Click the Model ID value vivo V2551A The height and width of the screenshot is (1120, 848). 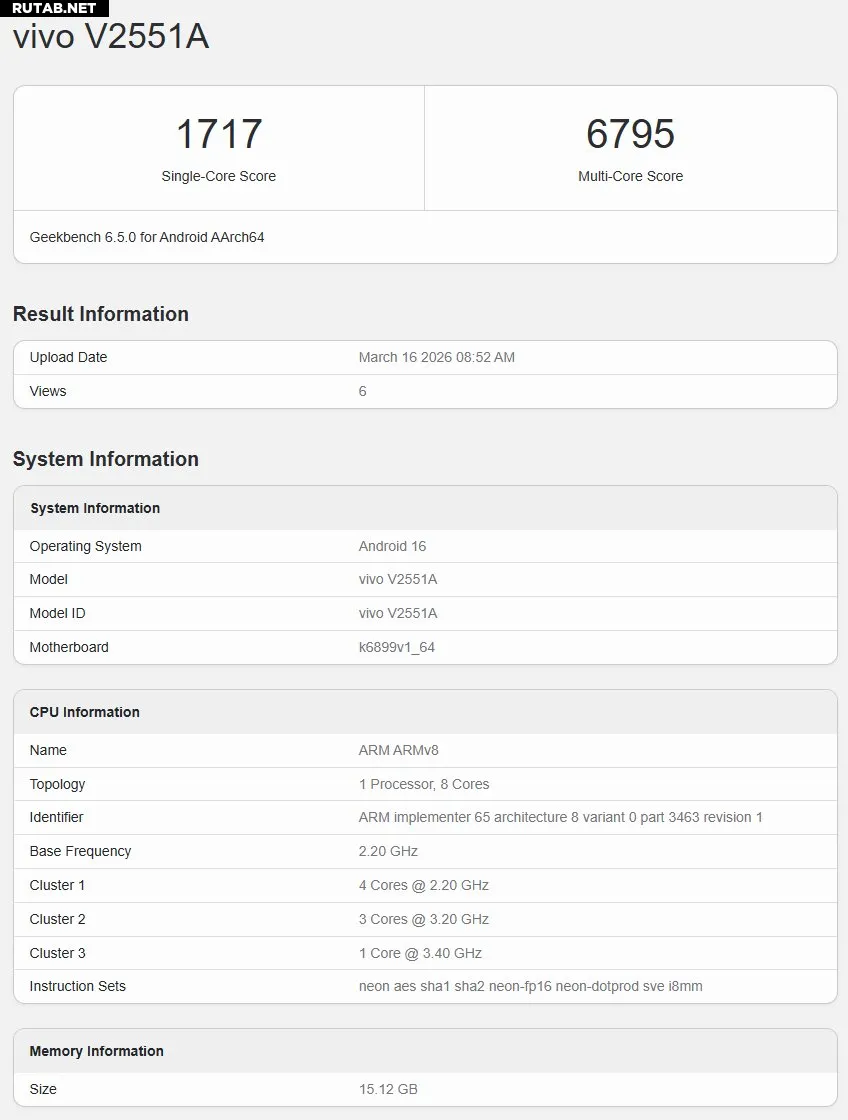point(398,613)
